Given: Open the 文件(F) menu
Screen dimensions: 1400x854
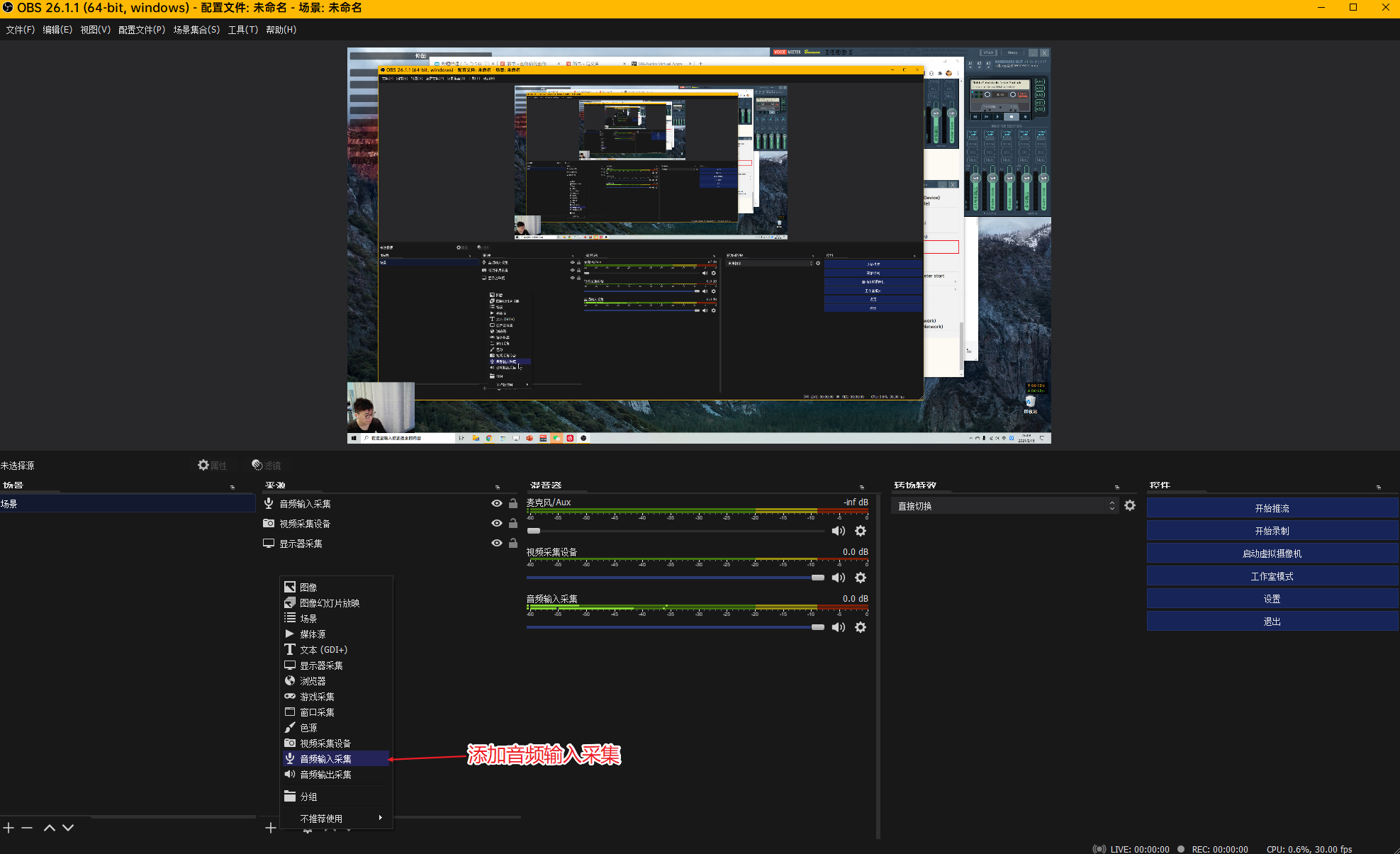Looking at the screenshot, I should 20,30.
